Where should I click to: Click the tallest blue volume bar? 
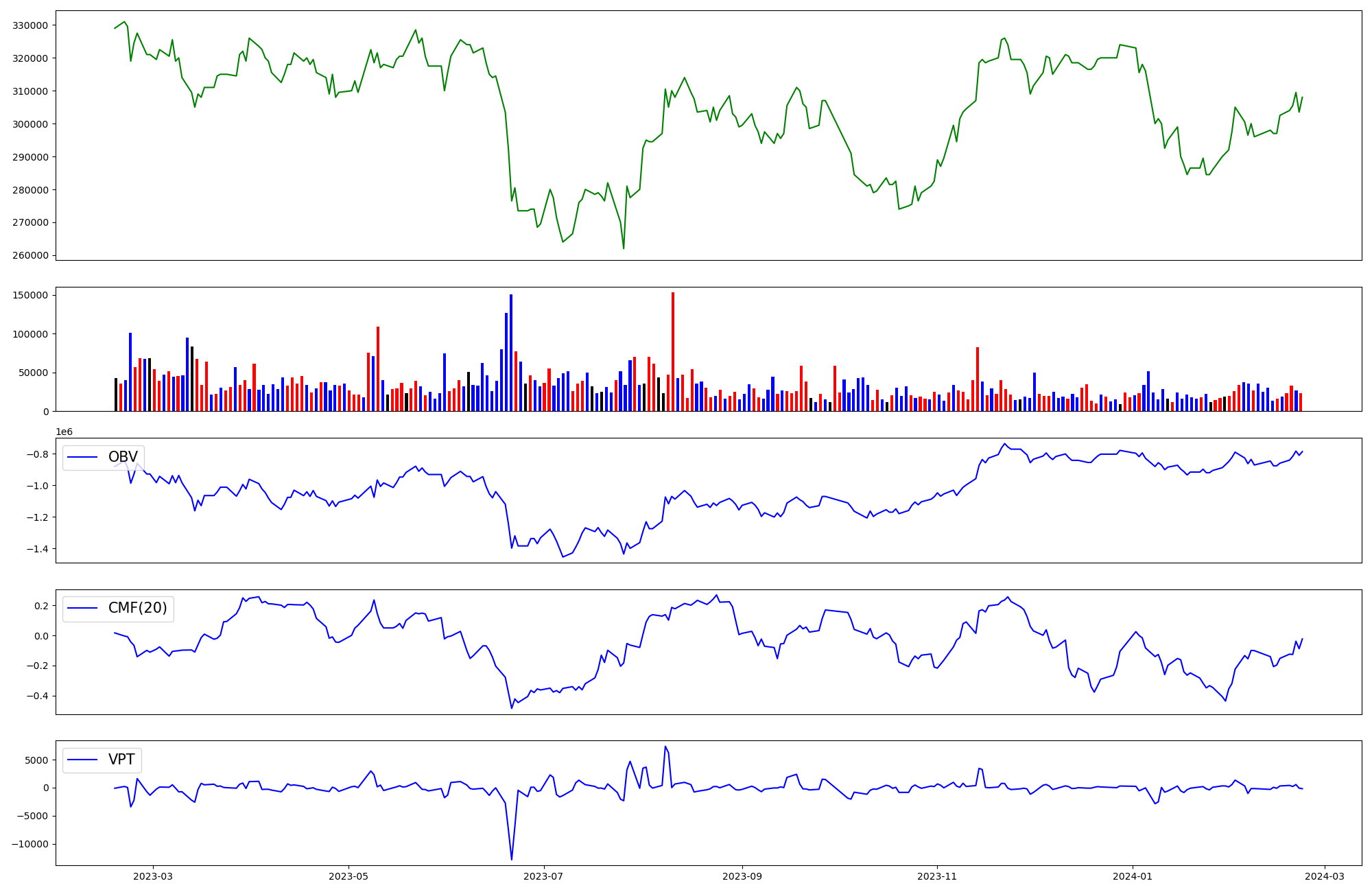(511, 353)
